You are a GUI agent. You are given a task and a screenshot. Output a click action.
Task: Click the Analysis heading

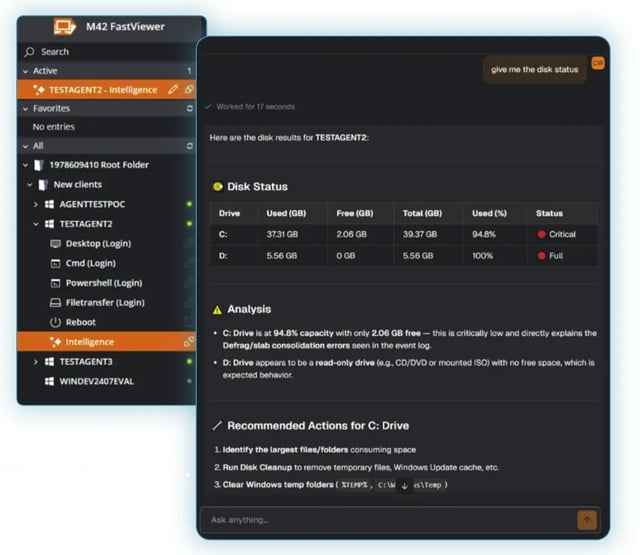click(x=249, y=309)
